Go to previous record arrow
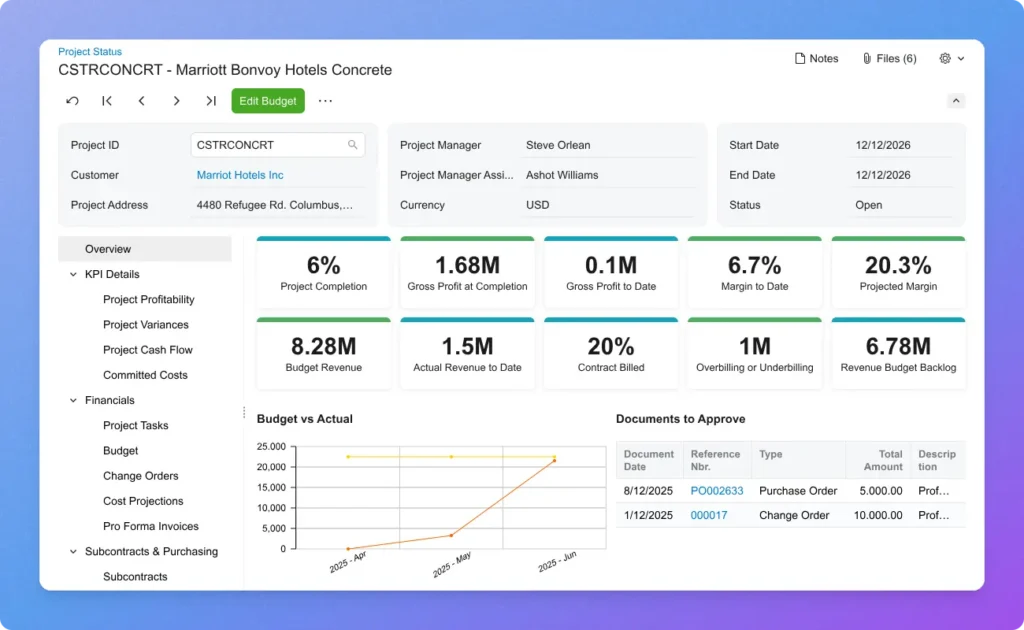Viewport: 1024px width, 630px height. point(142,101)
